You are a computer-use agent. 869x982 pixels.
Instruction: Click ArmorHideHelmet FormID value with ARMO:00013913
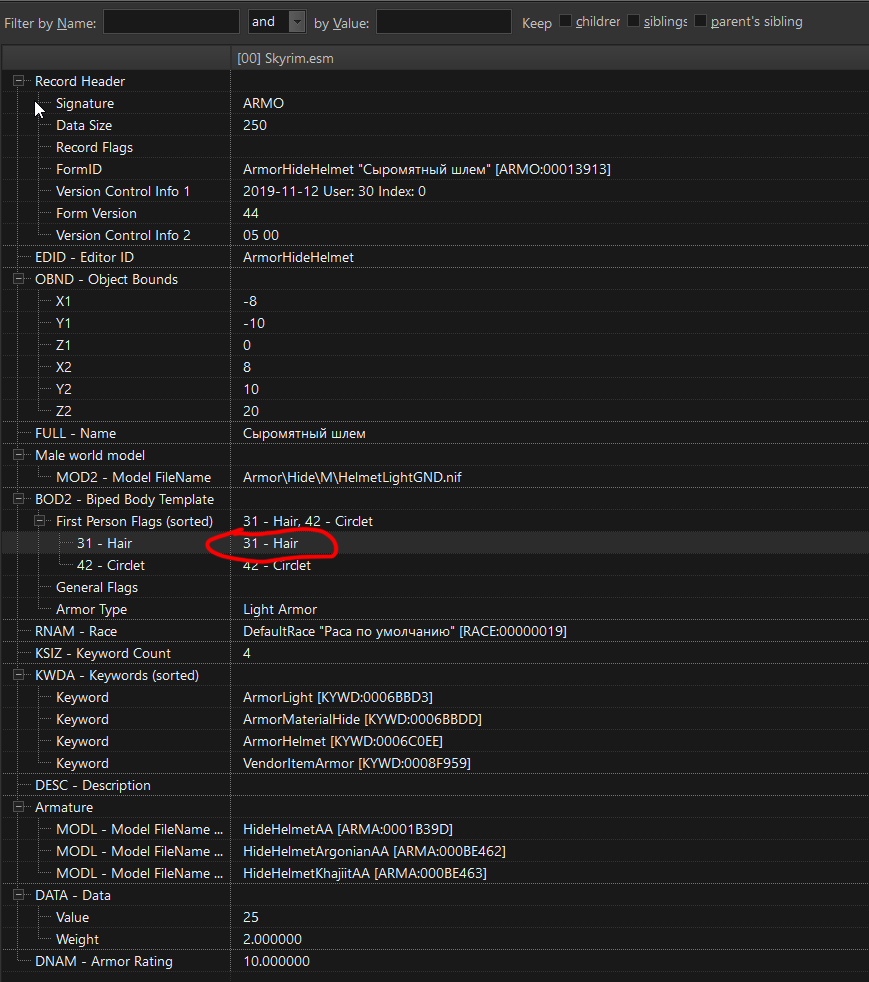tap(426, 169)
